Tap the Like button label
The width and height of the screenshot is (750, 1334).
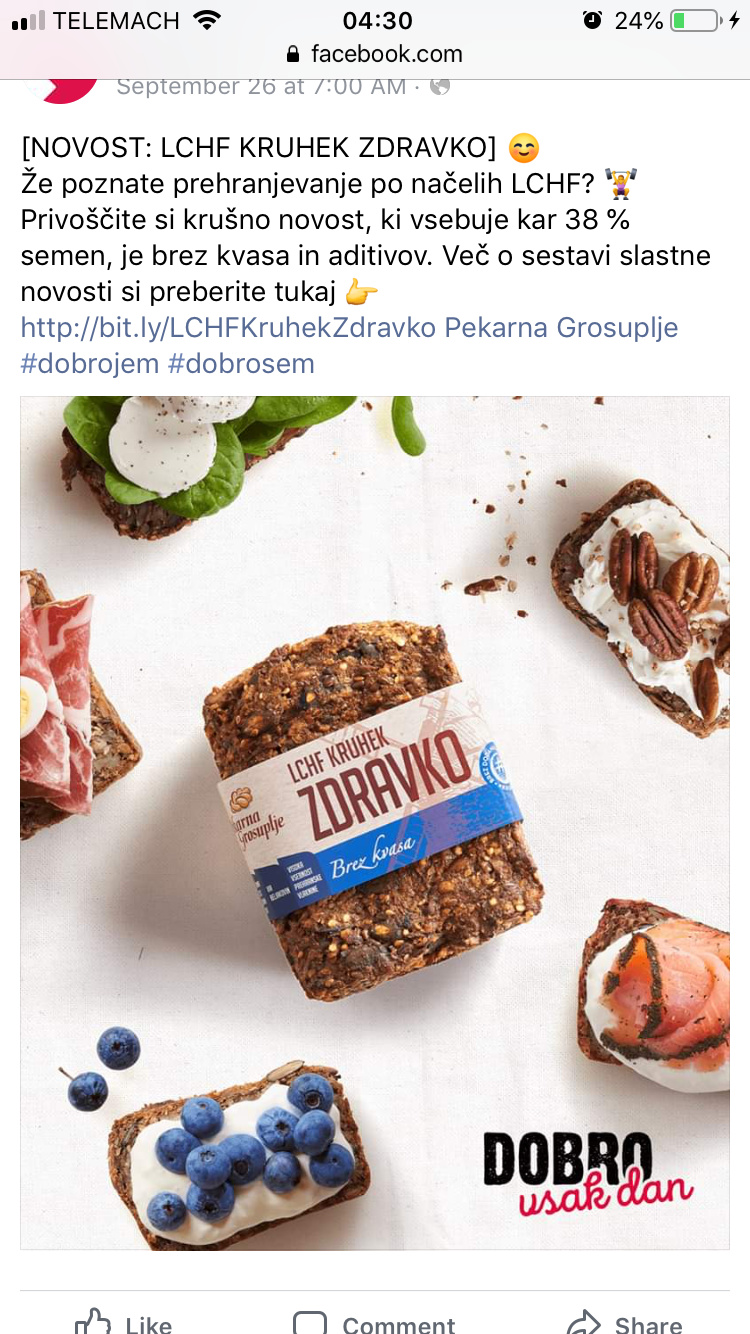point(149,1324)
